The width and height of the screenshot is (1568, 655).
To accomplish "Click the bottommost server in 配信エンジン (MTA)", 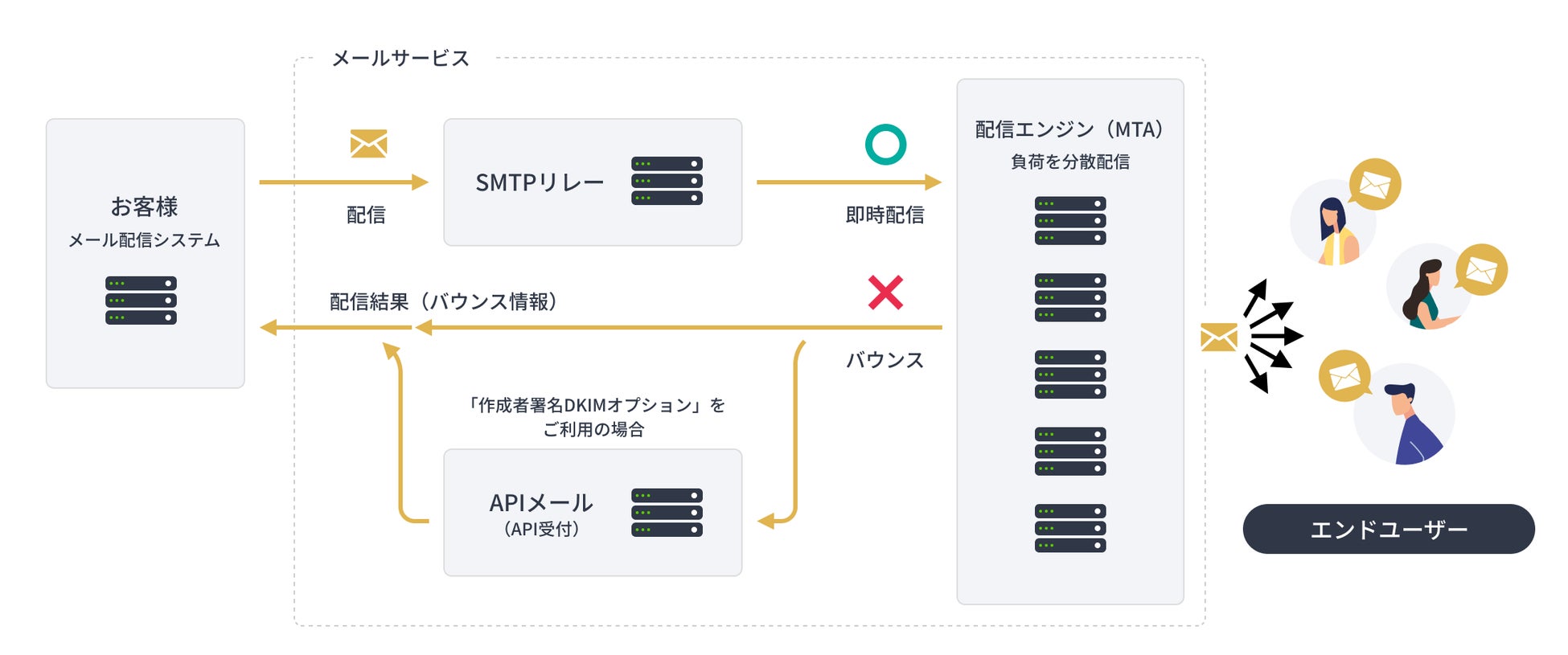I will (x=1069, y=528).
